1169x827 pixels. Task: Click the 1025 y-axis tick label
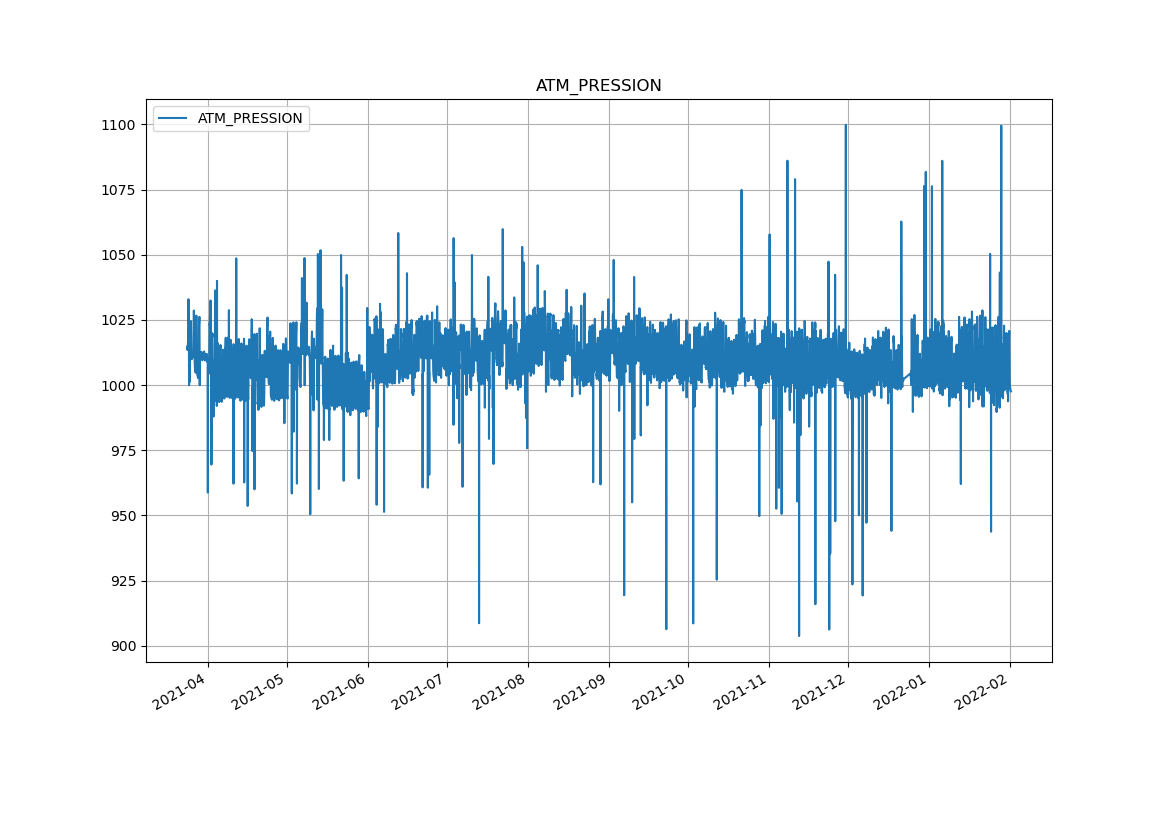point(119,320)
